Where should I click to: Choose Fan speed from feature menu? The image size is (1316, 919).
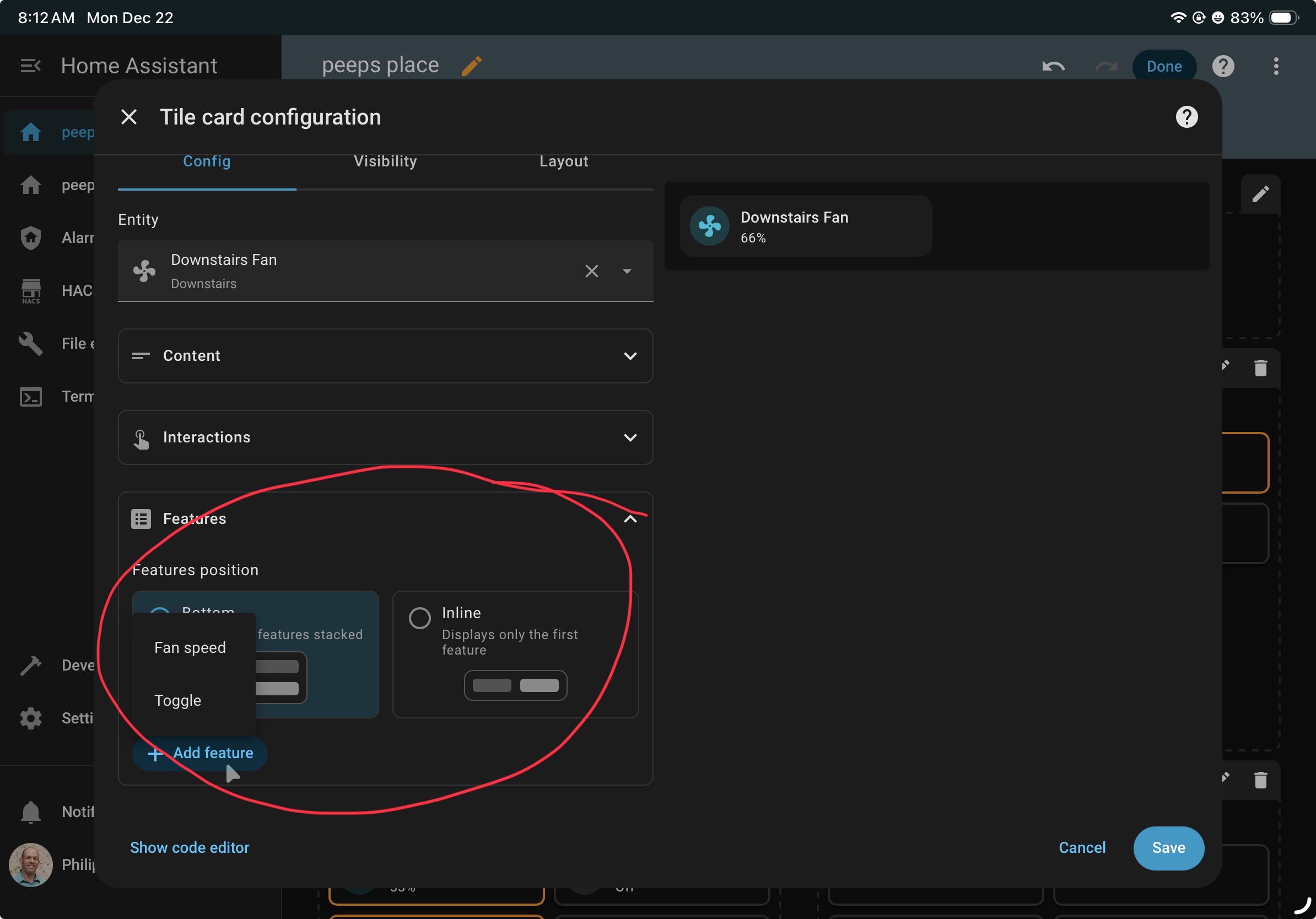pyautogui.click(x=190, y=647)
